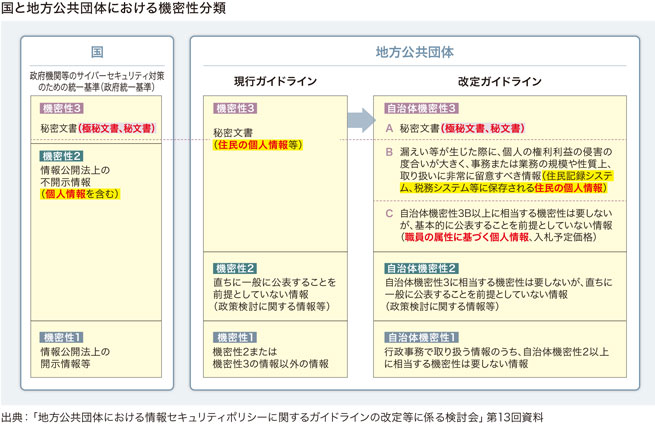This screenshot has width=655, height=425.
Task: Click highlighted 住民記録システム、税務システム text
Action: 506,182
